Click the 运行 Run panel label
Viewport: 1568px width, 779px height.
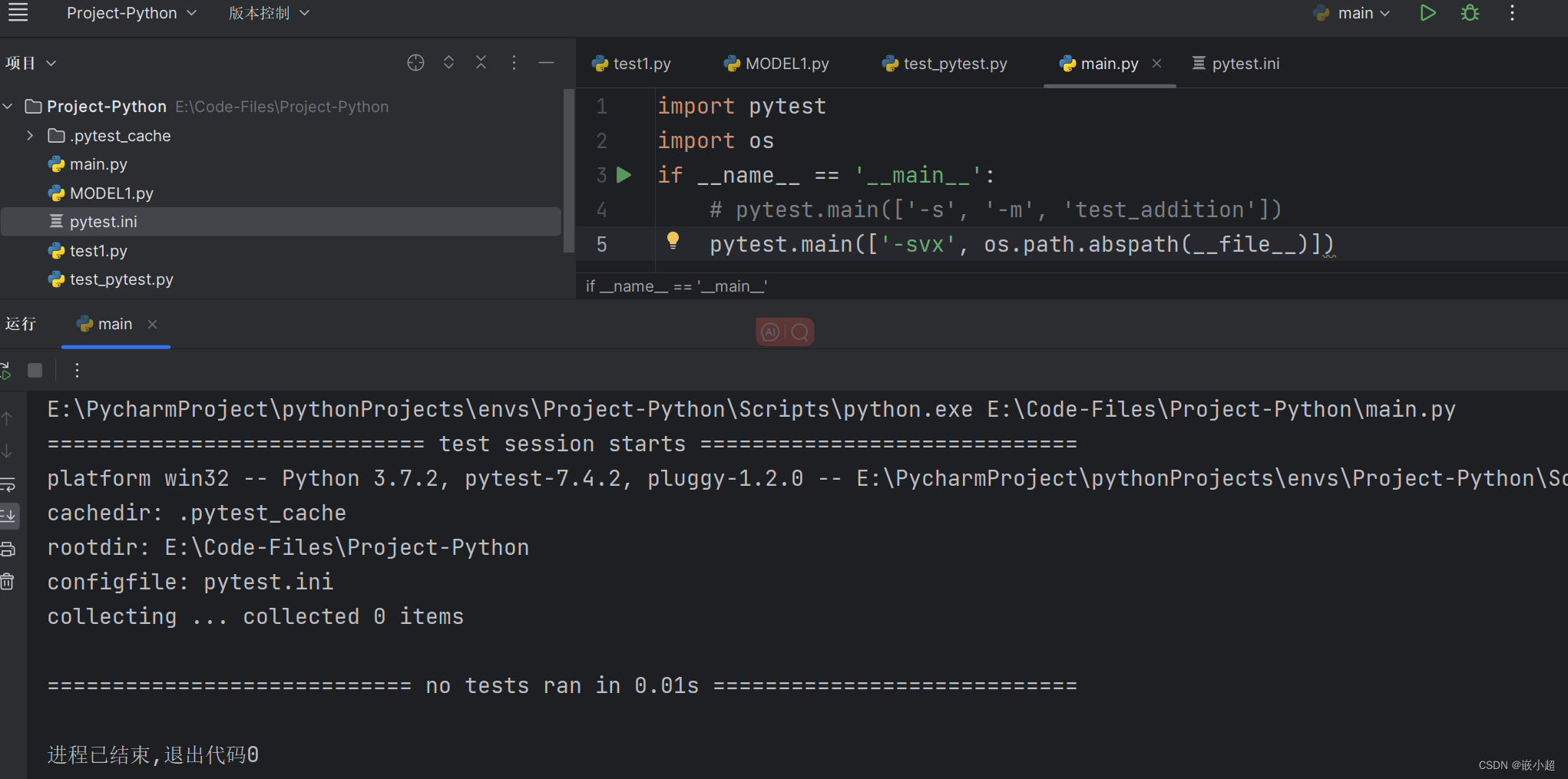point(21,324)
